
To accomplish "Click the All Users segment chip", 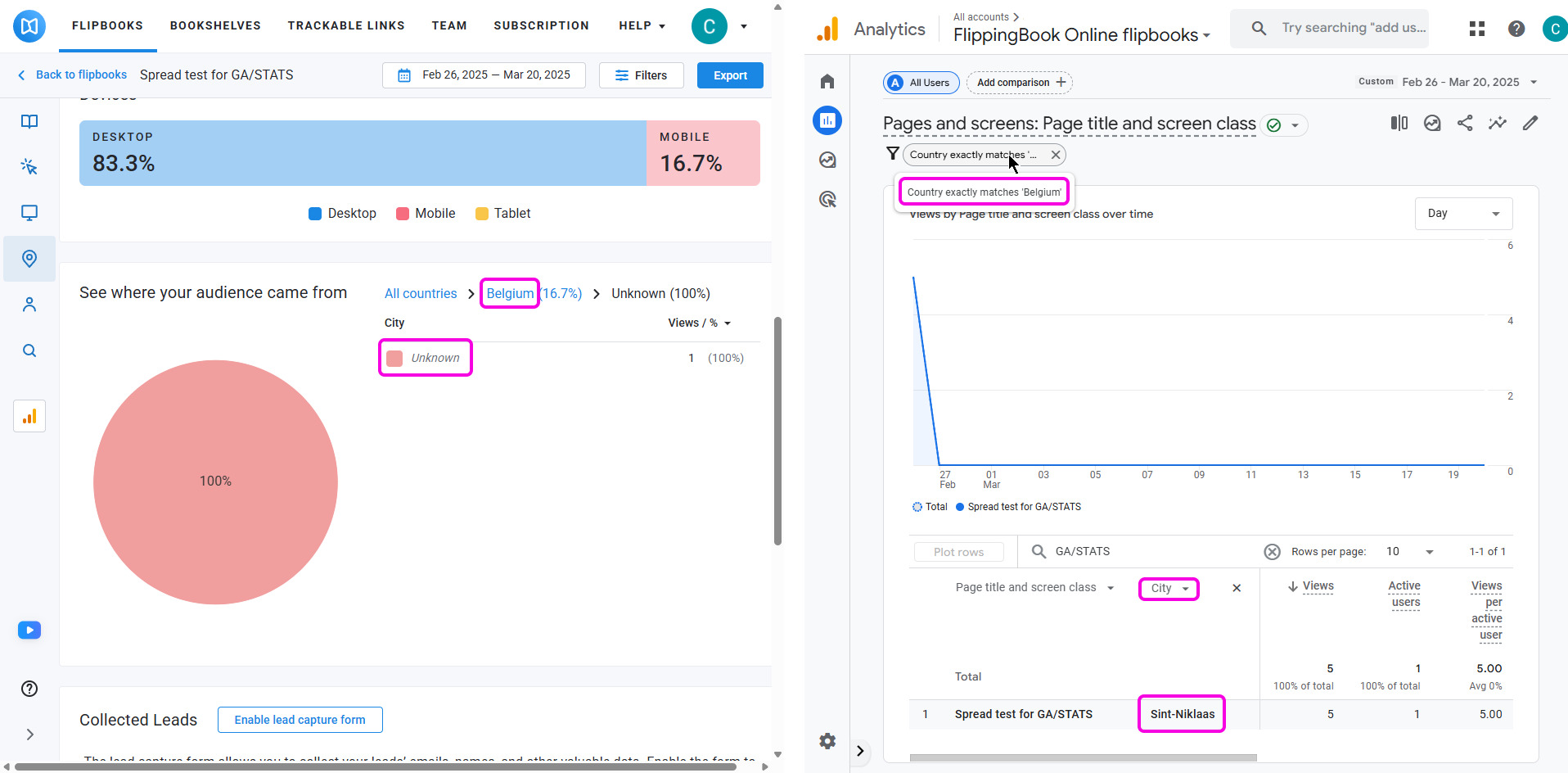I will pyautogui.click(x=921, y=83).
